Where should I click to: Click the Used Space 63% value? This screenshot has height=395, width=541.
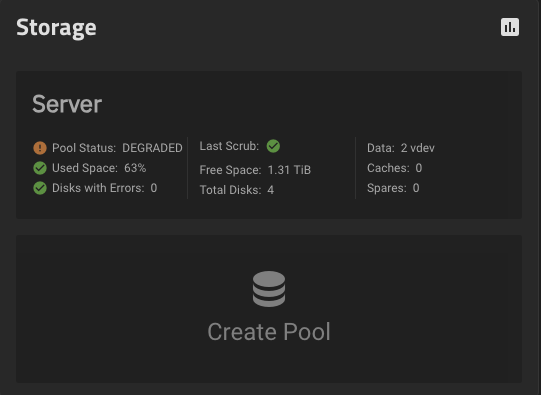click(135, 168)
